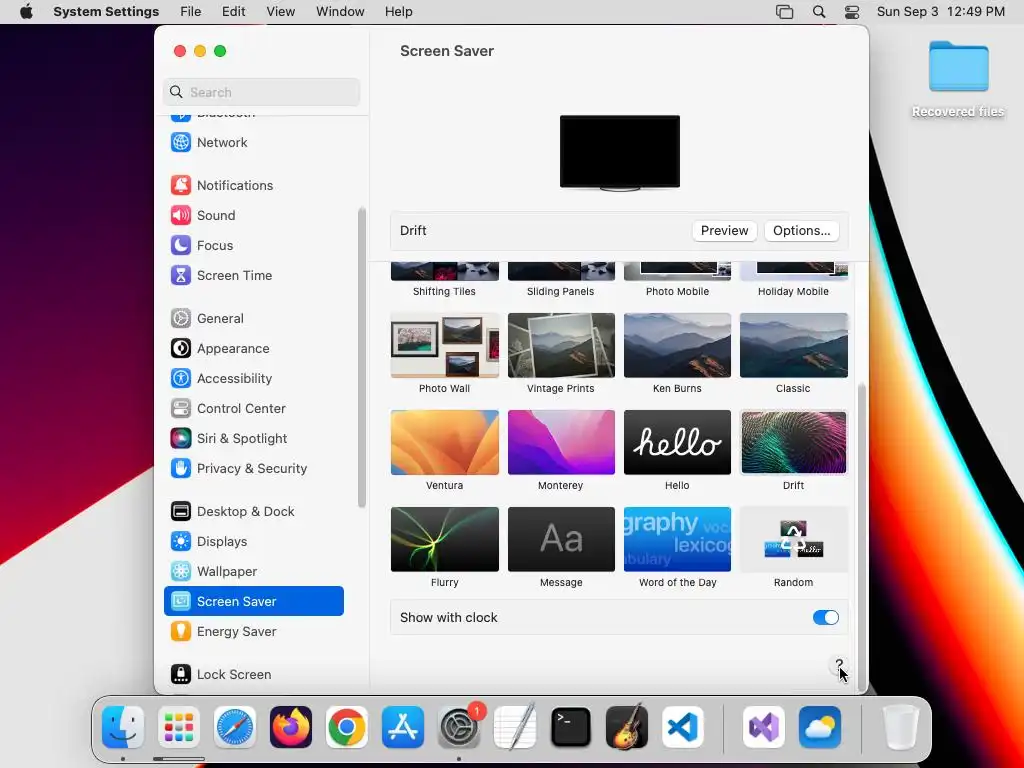Image resolution: width=1024 pixels, height=768 pixels.
Task: Click the date and time in menu bar
Action: click(x=940, y=12)
